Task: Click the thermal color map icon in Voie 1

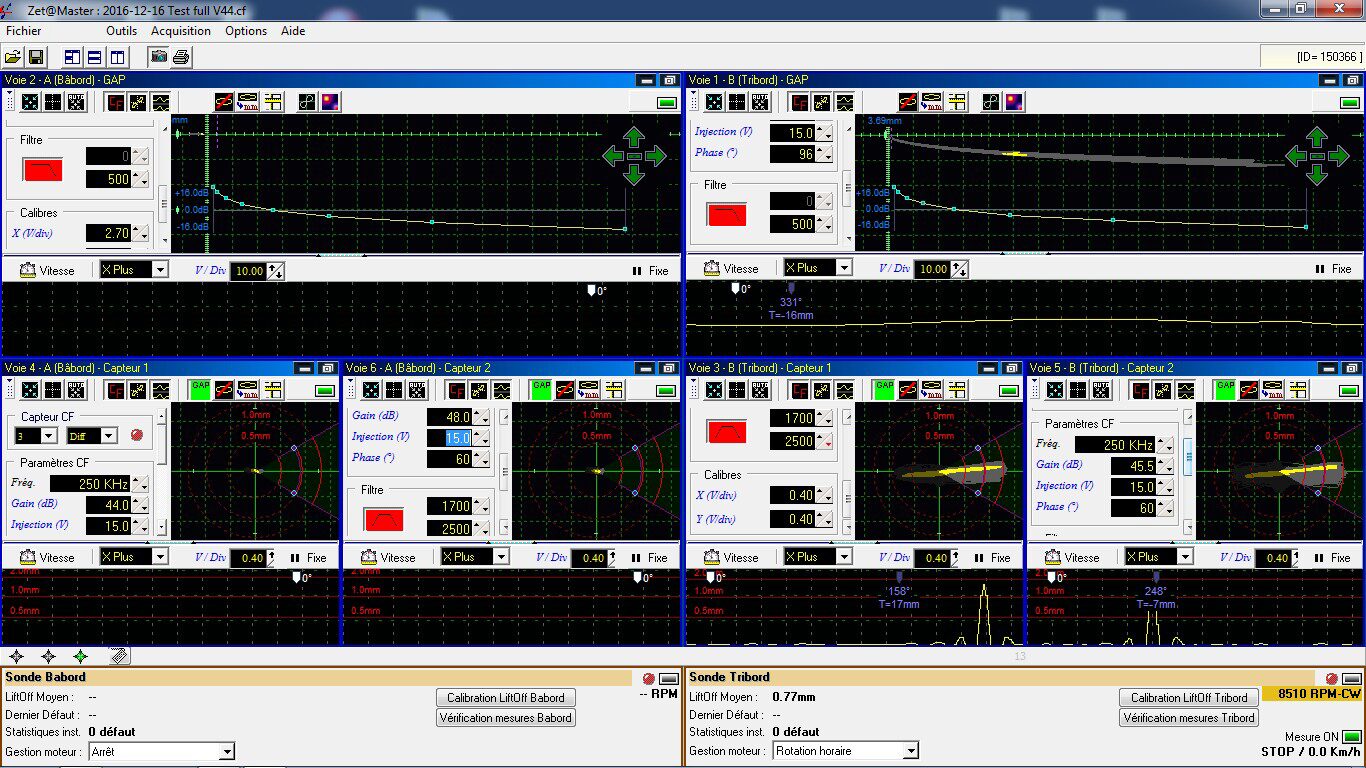Action: tap(1014, 102)
